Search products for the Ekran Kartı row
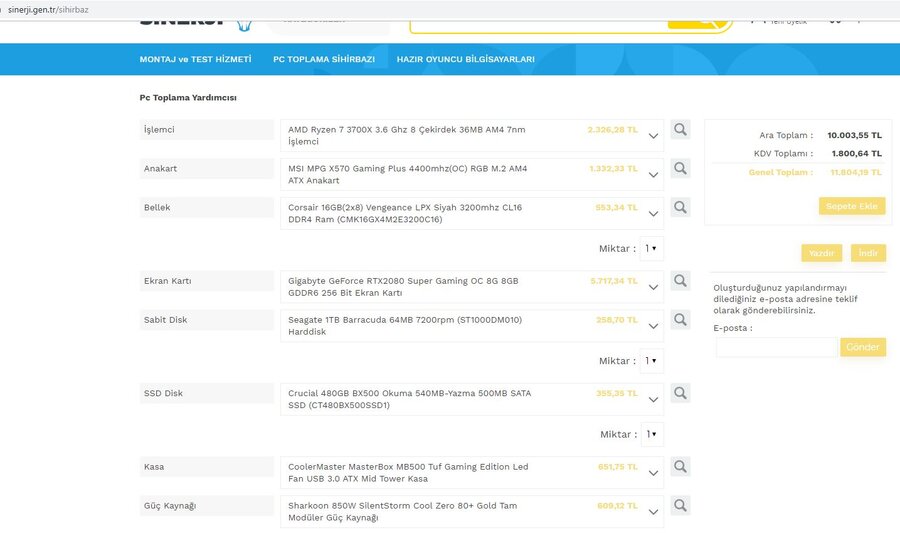This screenshot has width=900, height=533. (x=680, y=281)
